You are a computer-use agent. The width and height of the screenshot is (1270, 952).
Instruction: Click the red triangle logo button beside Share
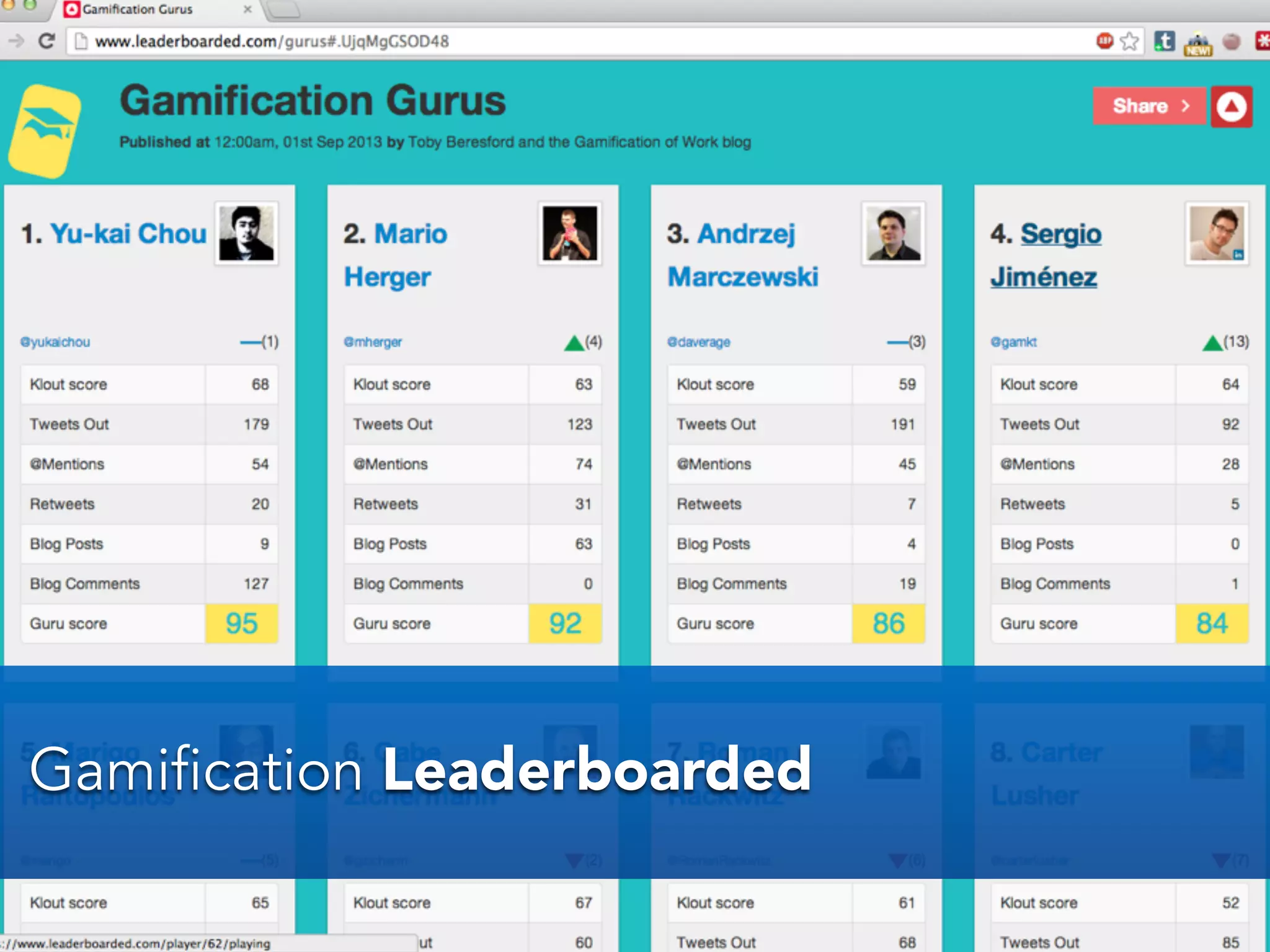point(1232,107)
